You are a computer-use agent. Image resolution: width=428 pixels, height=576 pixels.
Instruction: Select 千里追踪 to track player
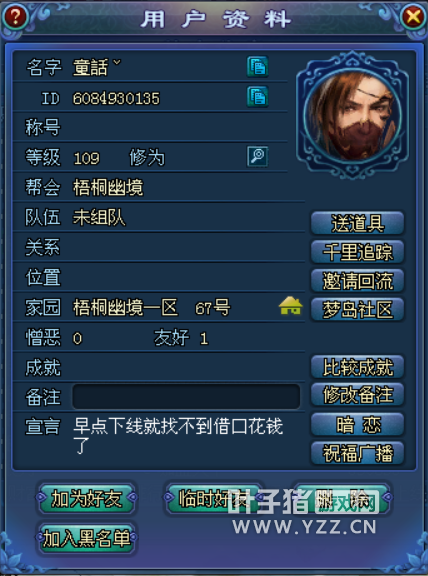[x=357, y=252]
